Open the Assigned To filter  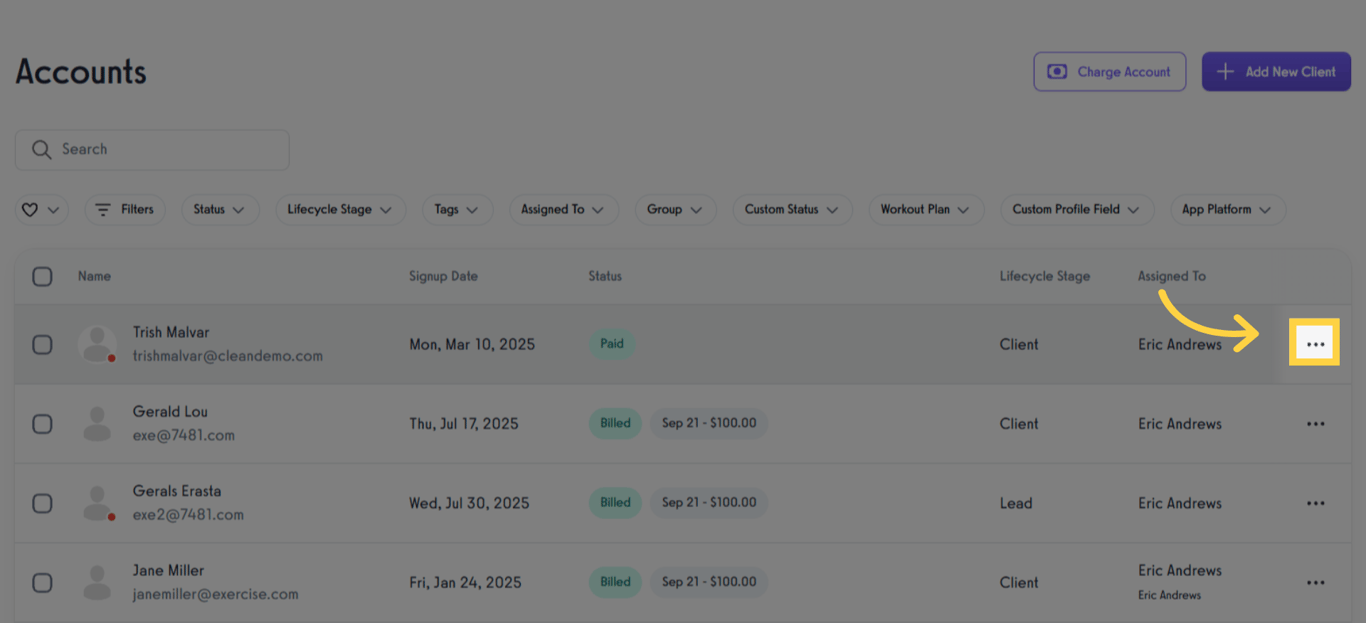[x=563, y=209]
